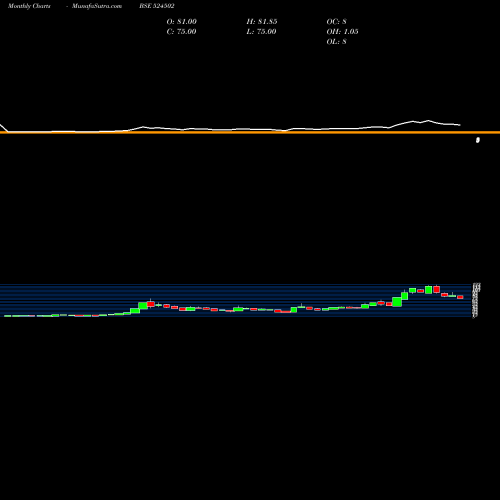Select the OH: 1.05 value

tap(342, 32)
